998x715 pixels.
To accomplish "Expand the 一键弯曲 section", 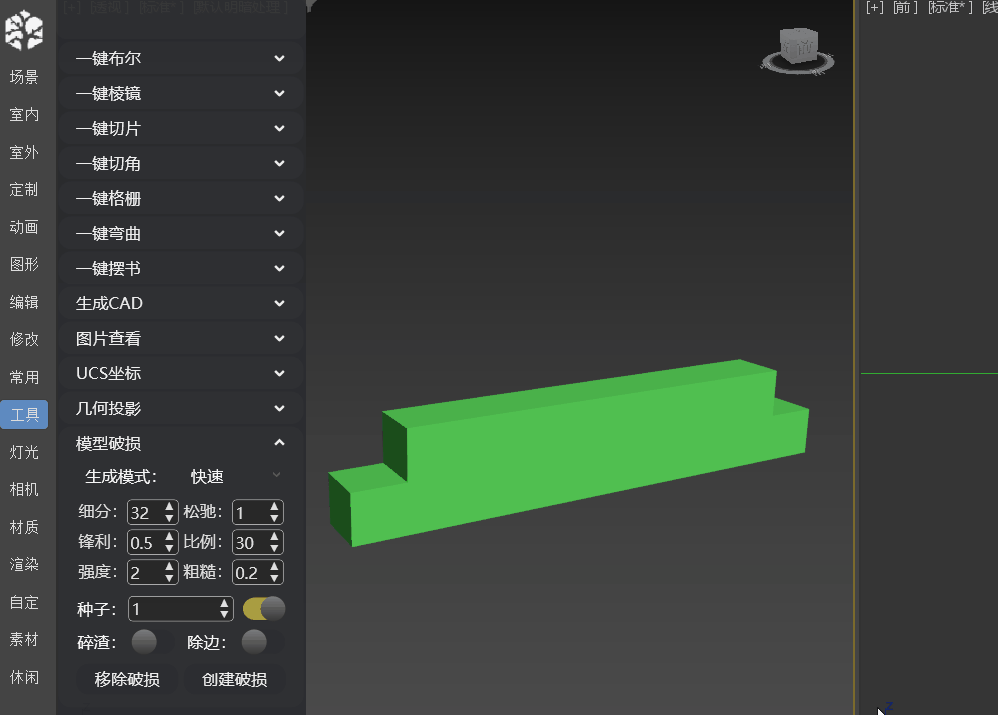I will (181, 234).
